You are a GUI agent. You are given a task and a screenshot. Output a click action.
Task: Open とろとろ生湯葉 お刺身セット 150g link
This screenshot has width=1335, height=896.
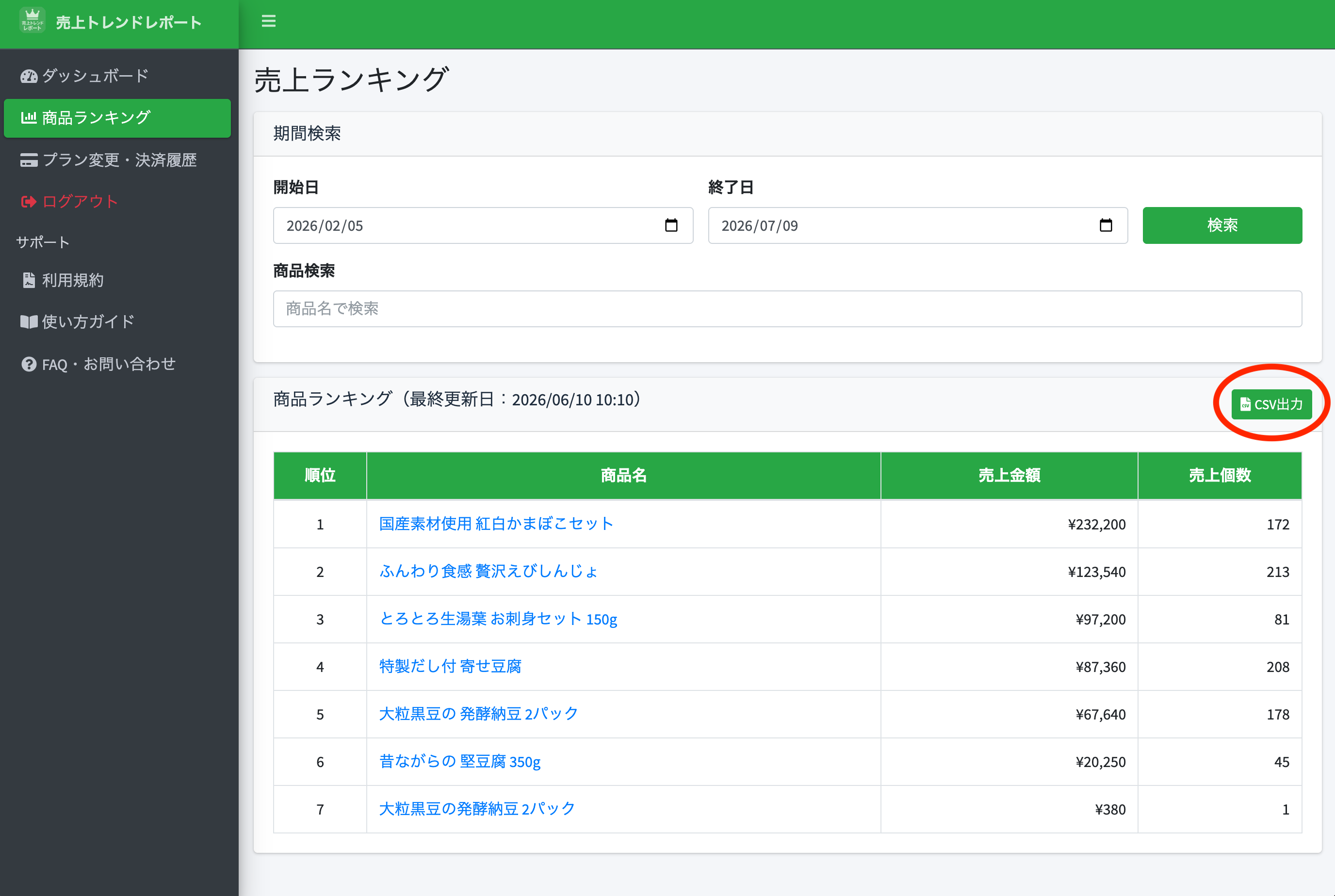click(498, 619)
